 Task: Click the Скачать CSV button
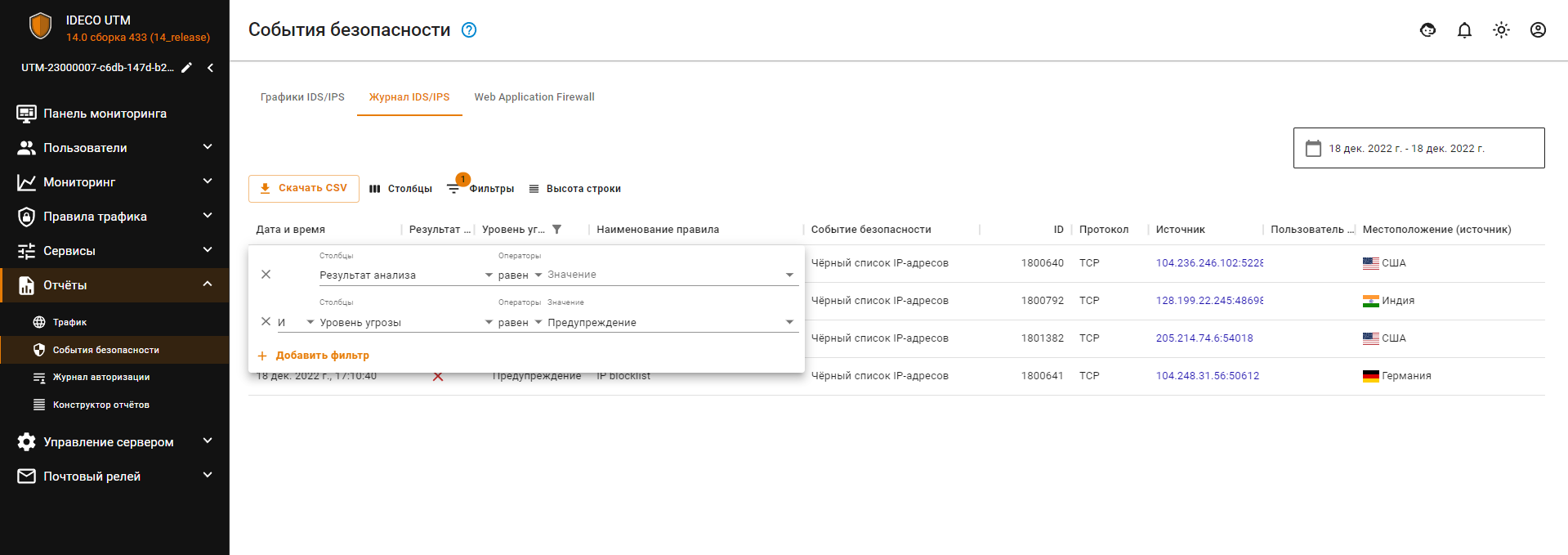(304, 188)
